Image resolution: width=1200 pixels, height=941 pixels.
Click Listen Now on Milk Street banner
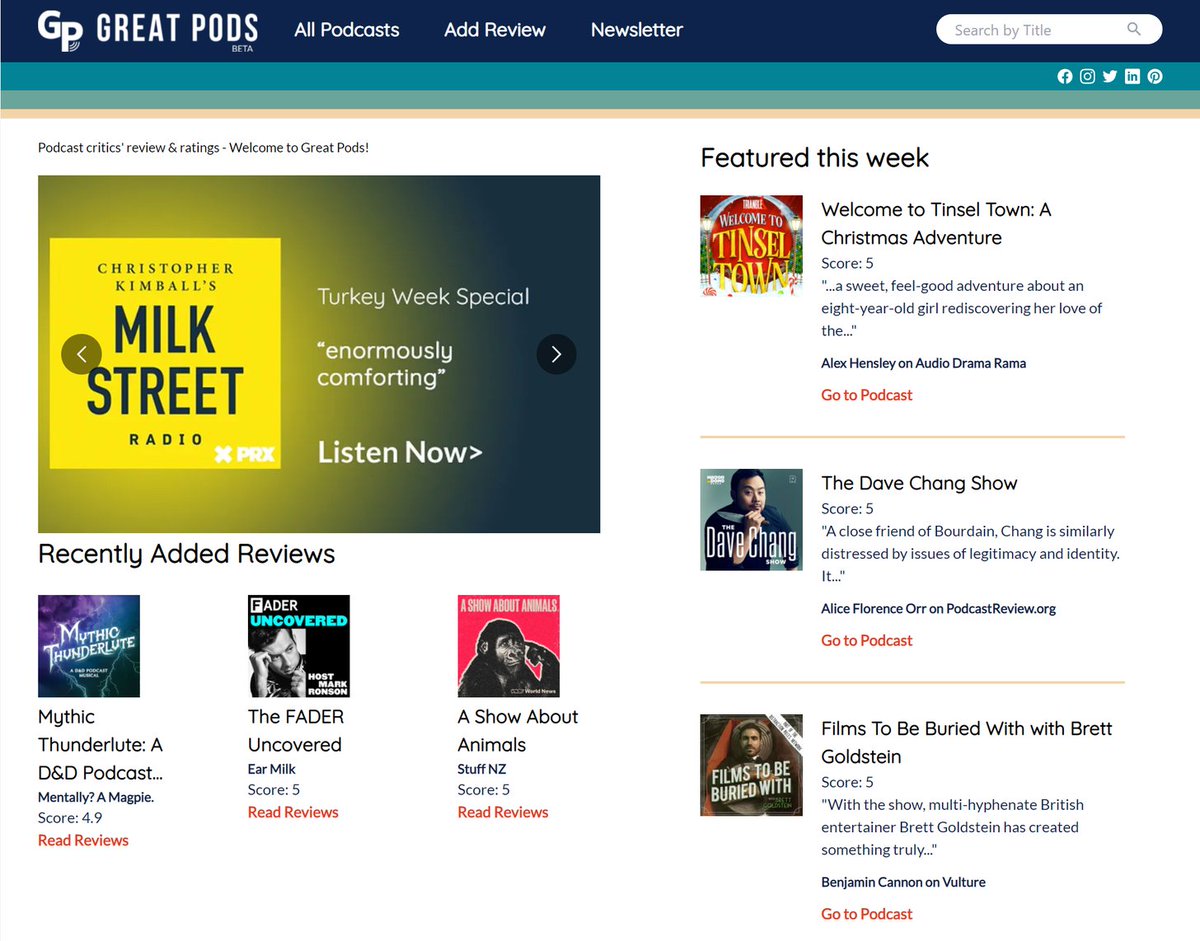click(x=400, y=453)
